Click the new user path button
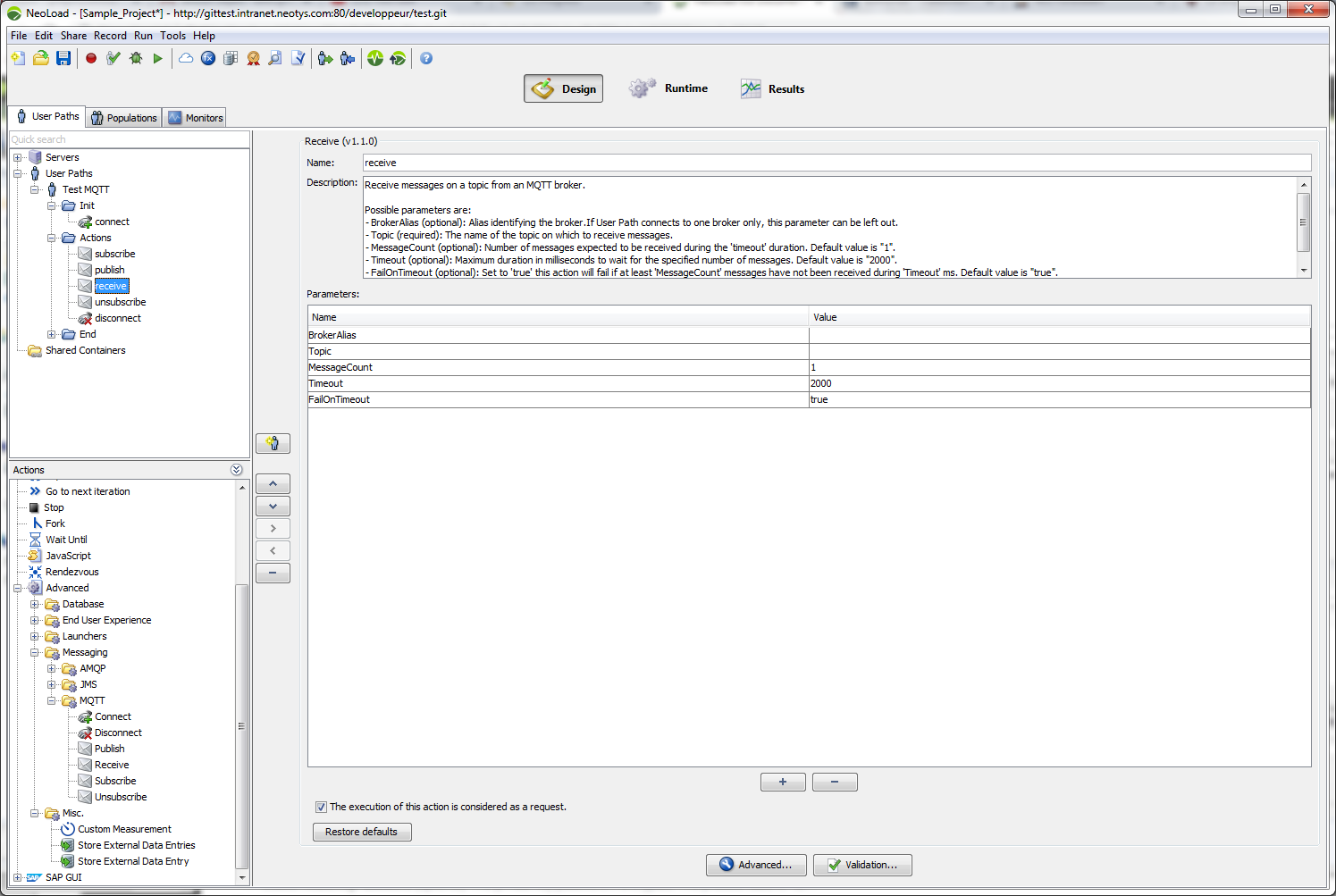Screen dimensions: 1336x896 (x=273, y=443)
